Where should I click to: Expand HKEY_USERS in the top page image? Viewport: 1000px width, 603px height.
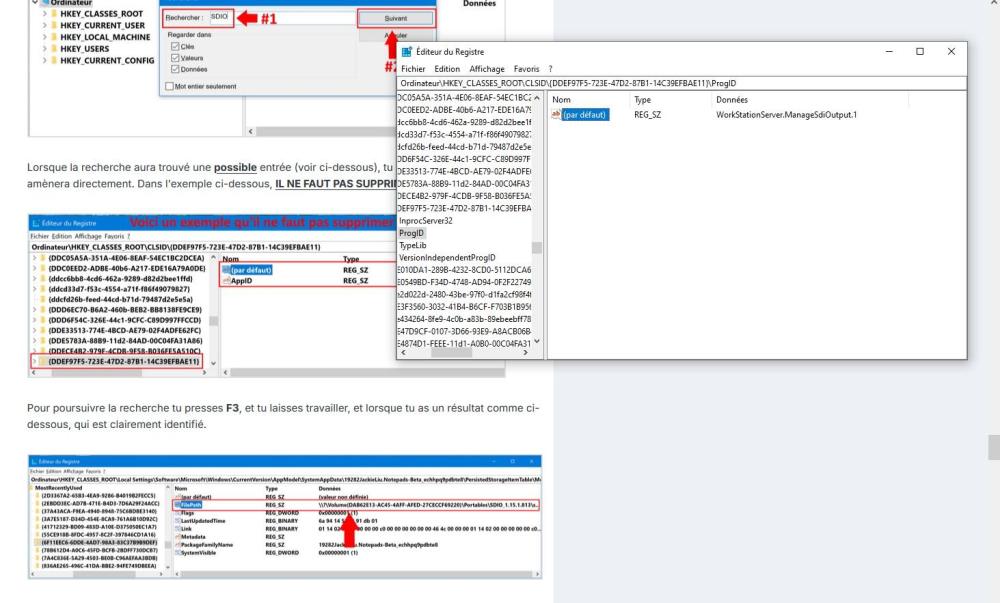(x=44, y=48)
